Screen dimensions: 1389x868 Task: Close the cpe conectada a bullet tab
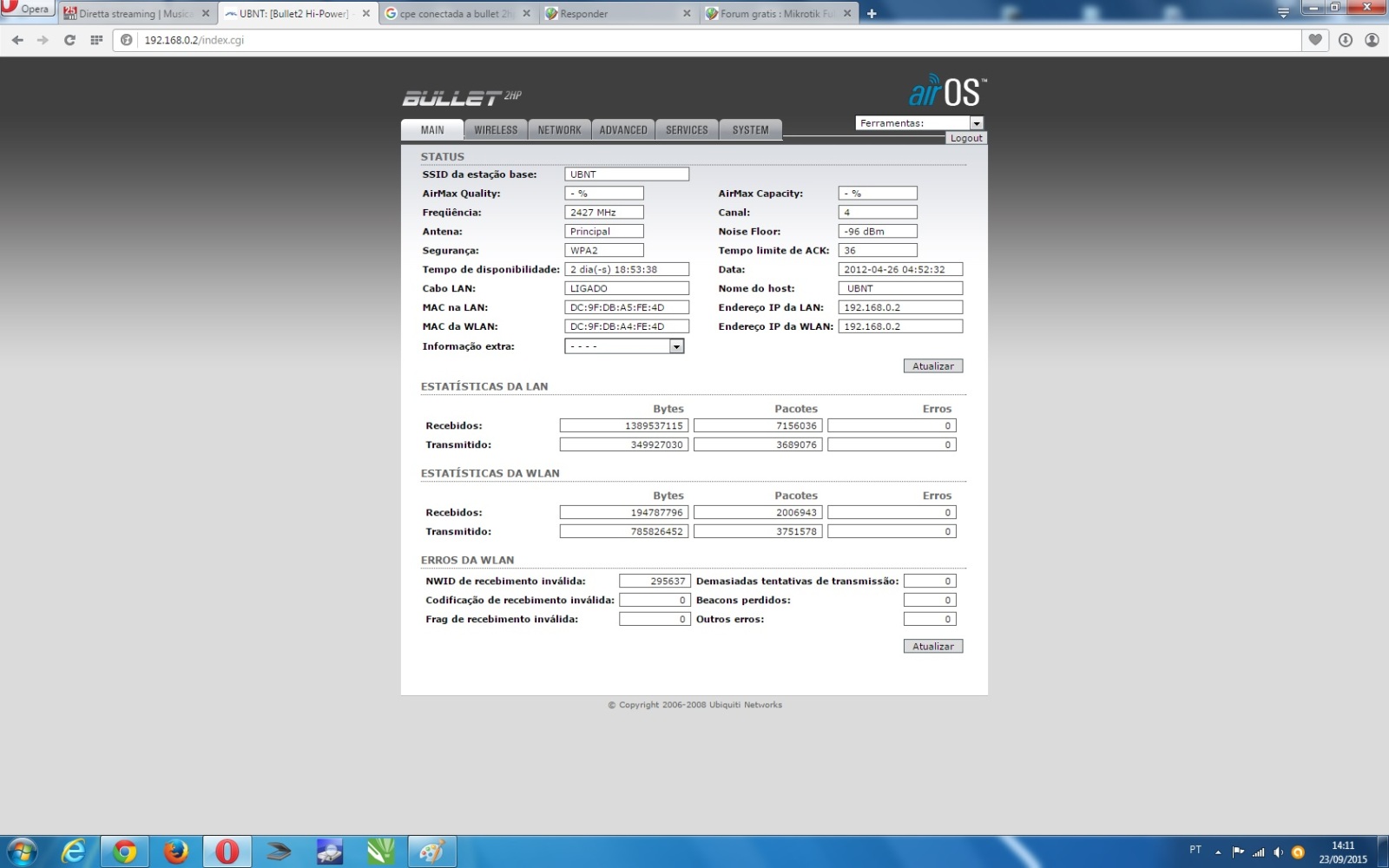click(526, 13)
